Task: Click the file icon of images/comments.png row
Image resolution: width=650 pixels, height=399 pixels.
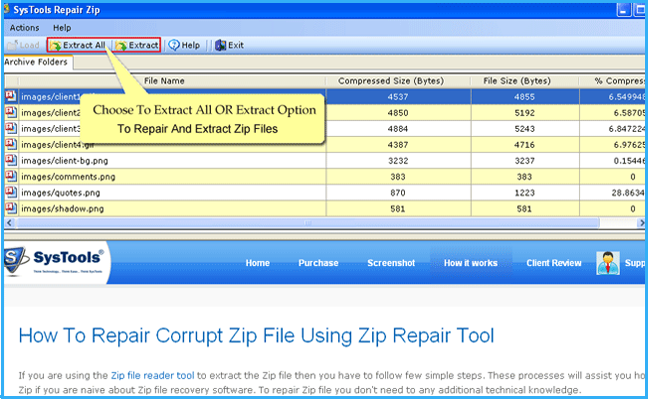Action: pos(11,177)
